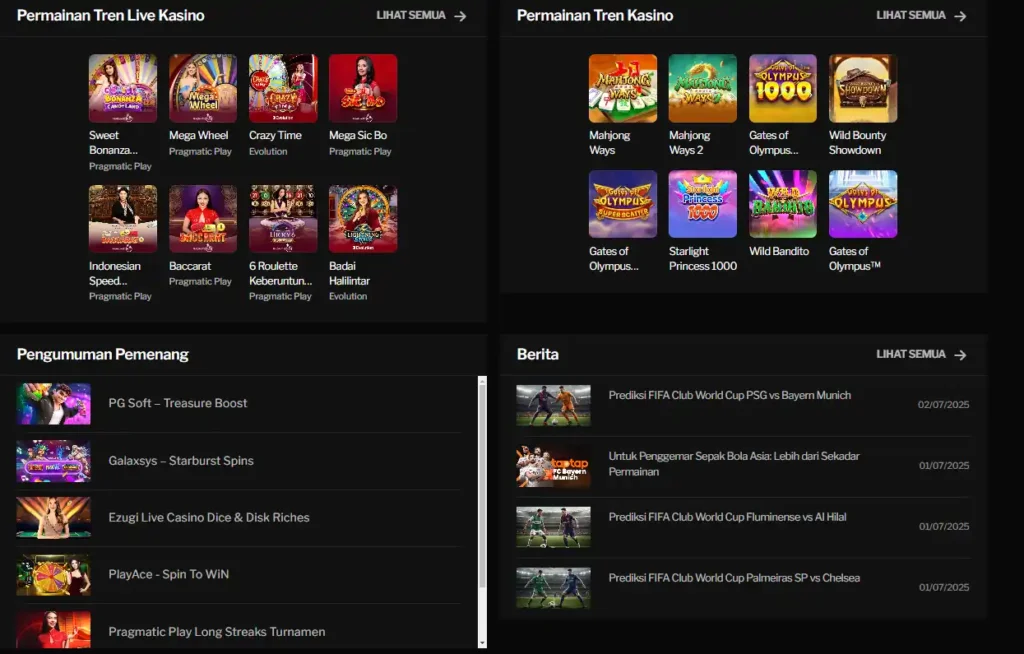Click arrow next to Berita Lihat Semua
Viewport: 1024px width, 654px height.
(960, 355)
